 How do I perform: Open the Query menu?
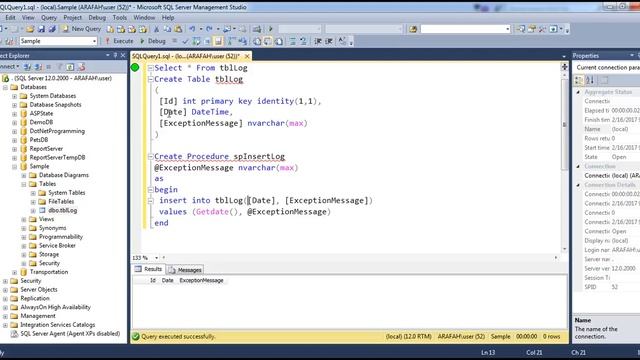49,18
